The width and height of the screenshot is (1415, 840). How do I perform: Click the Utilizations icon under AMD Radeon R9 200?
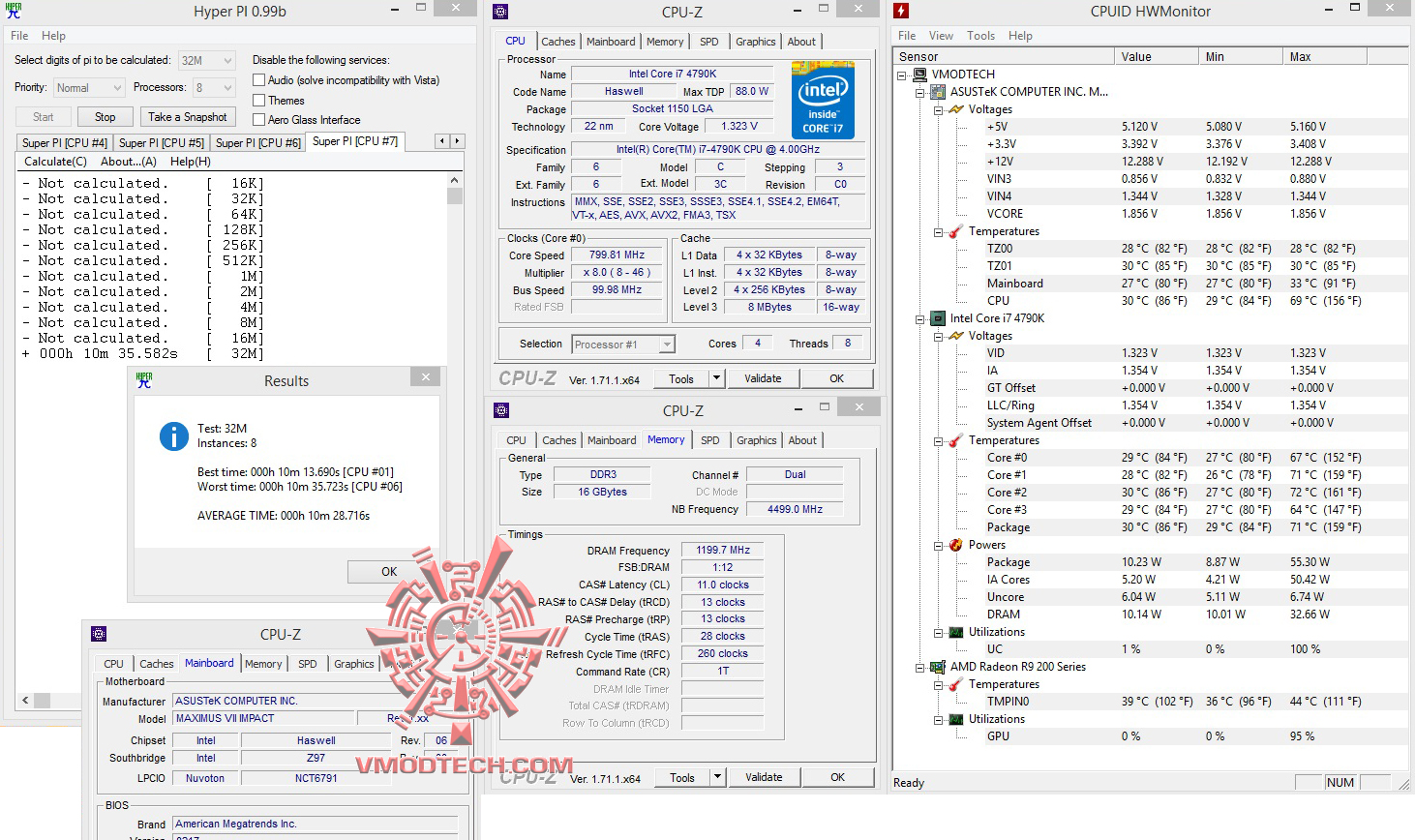tap(956, 719)
